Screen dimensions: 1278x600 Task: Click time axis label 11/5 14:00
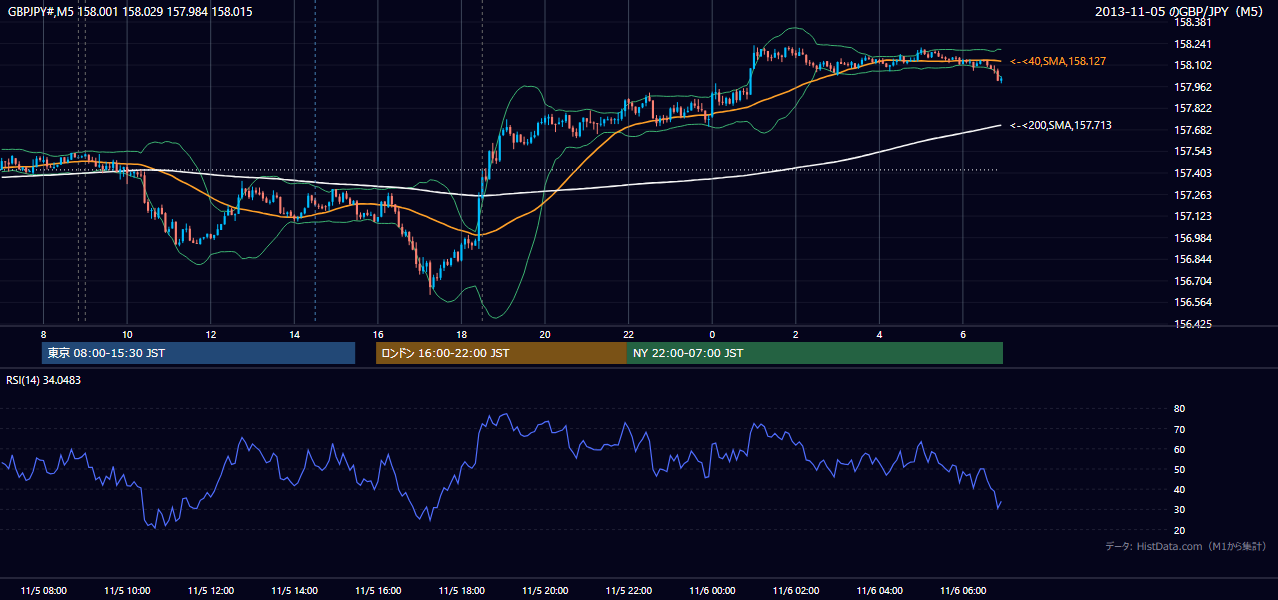click(x=294, y=590)
